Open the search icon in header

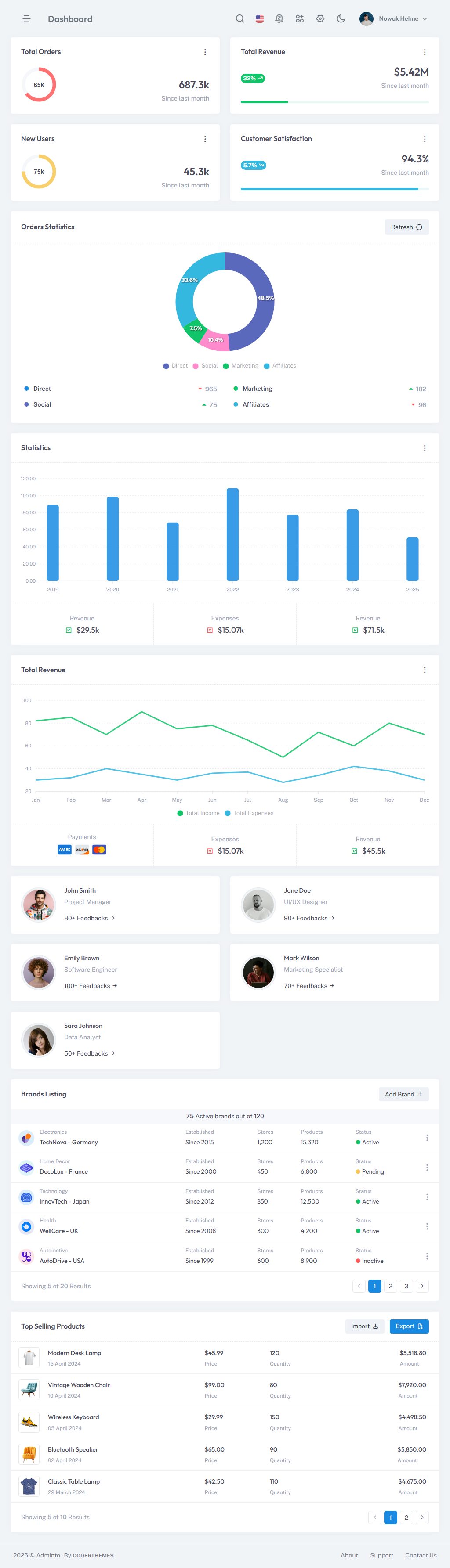[x=240, y=19]
